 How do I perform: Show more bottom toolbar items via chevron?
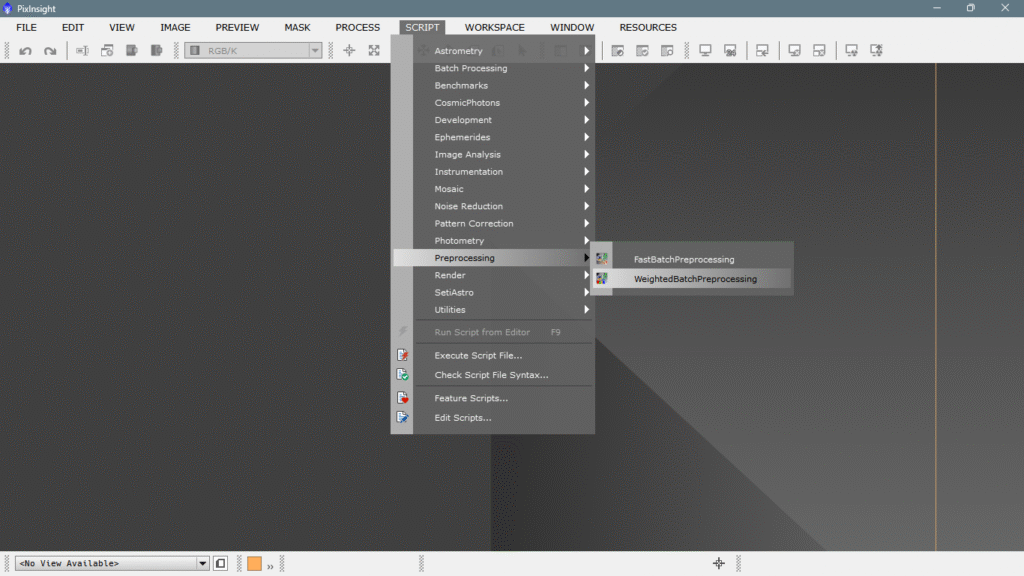coord(270,566)
